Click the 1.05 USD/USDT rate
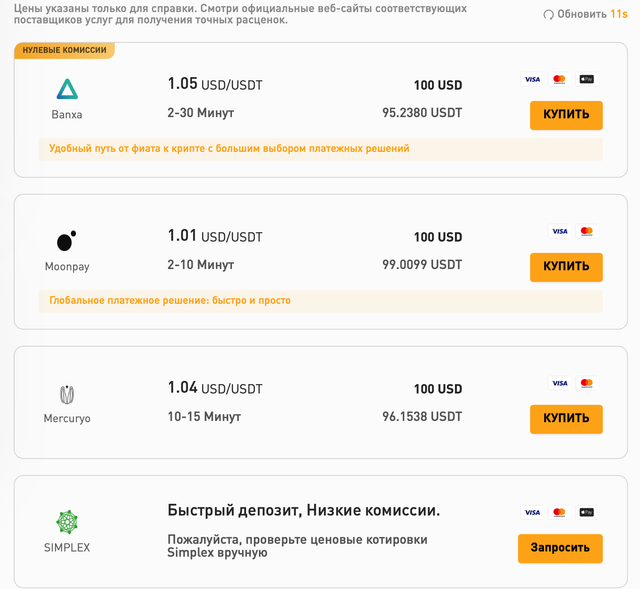Image resolution: width=640 pixels, height=589 pixels. click(215, 84)
